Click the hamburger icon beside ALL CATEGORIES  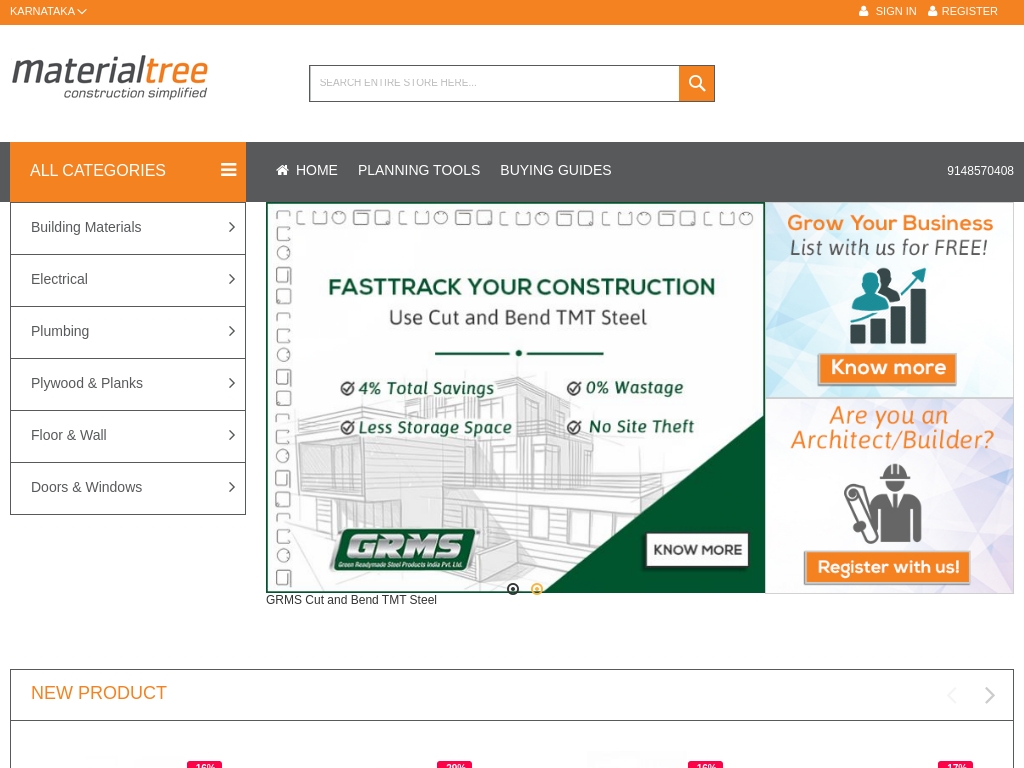(x=228, y=170)
